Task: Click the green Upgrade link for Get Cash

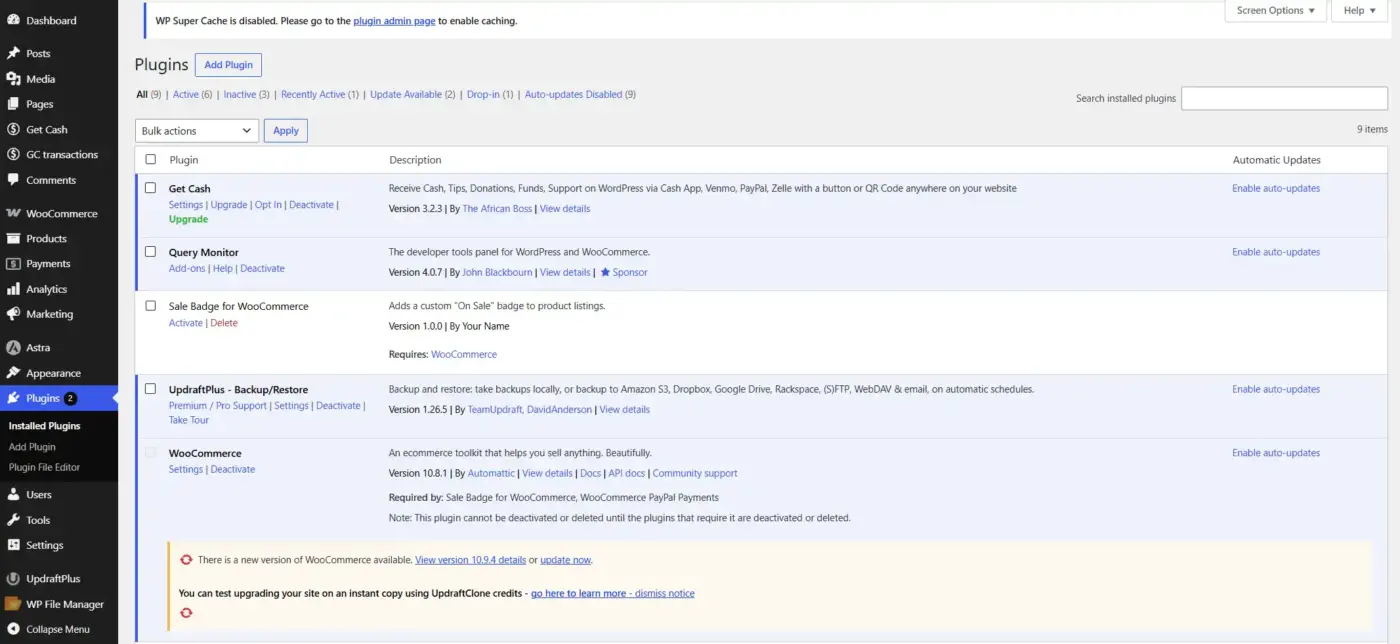Action: [x=188, y=219]
